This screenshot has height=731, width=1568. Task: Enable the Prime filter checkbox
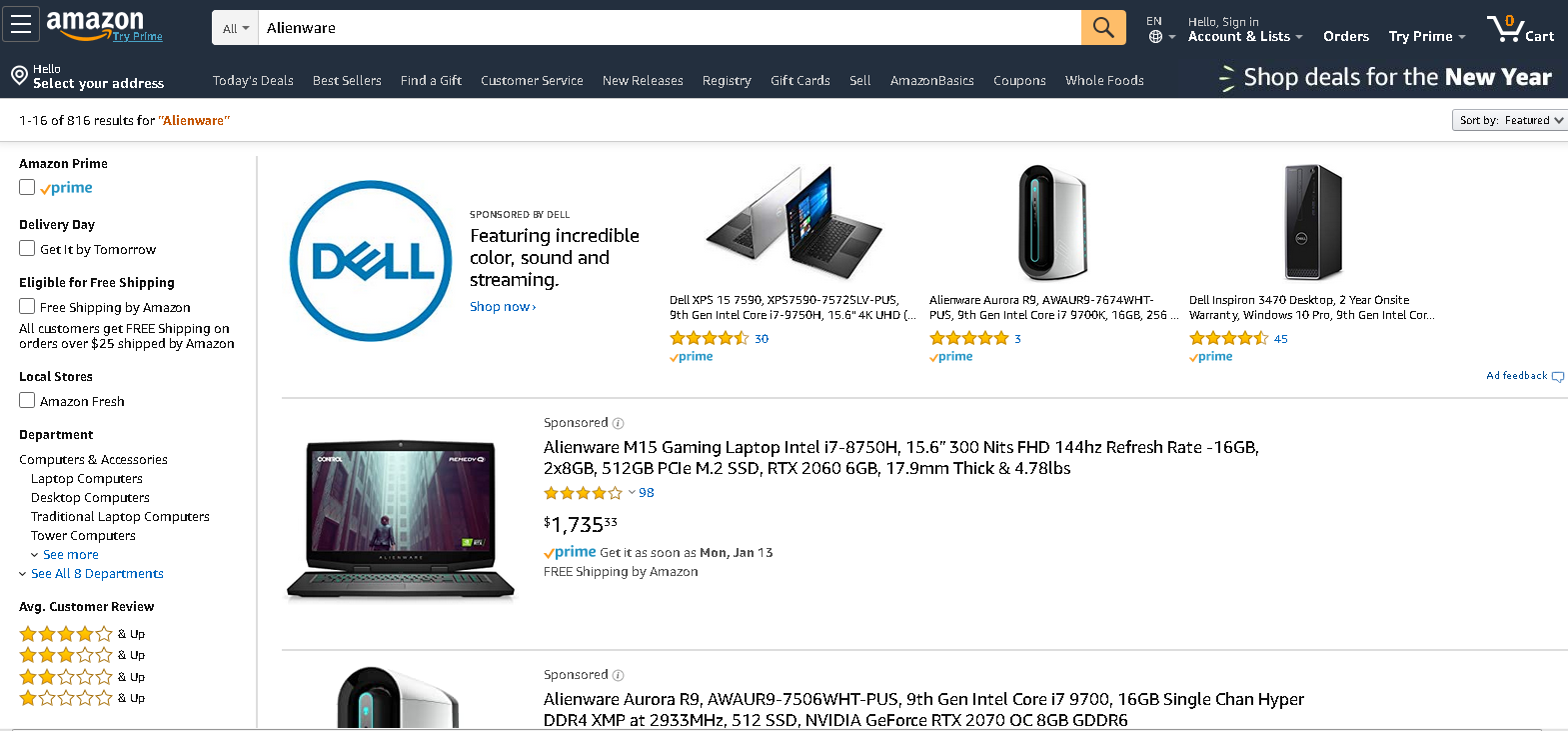pyautogui.click(x=27, y=187)
